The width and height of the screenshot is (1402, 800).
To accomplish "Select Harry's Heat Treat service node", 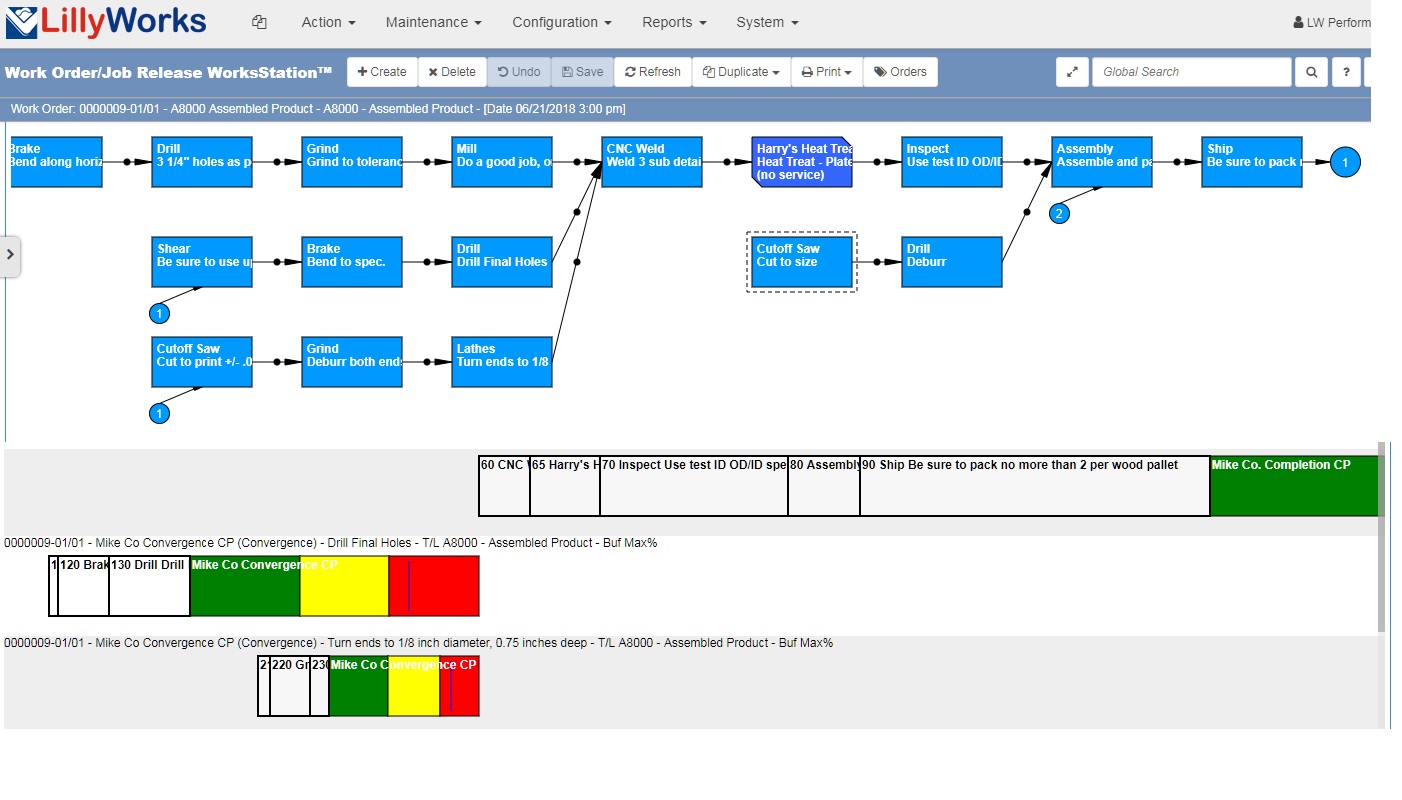I will pyautogui.click(x=802, y=162).
